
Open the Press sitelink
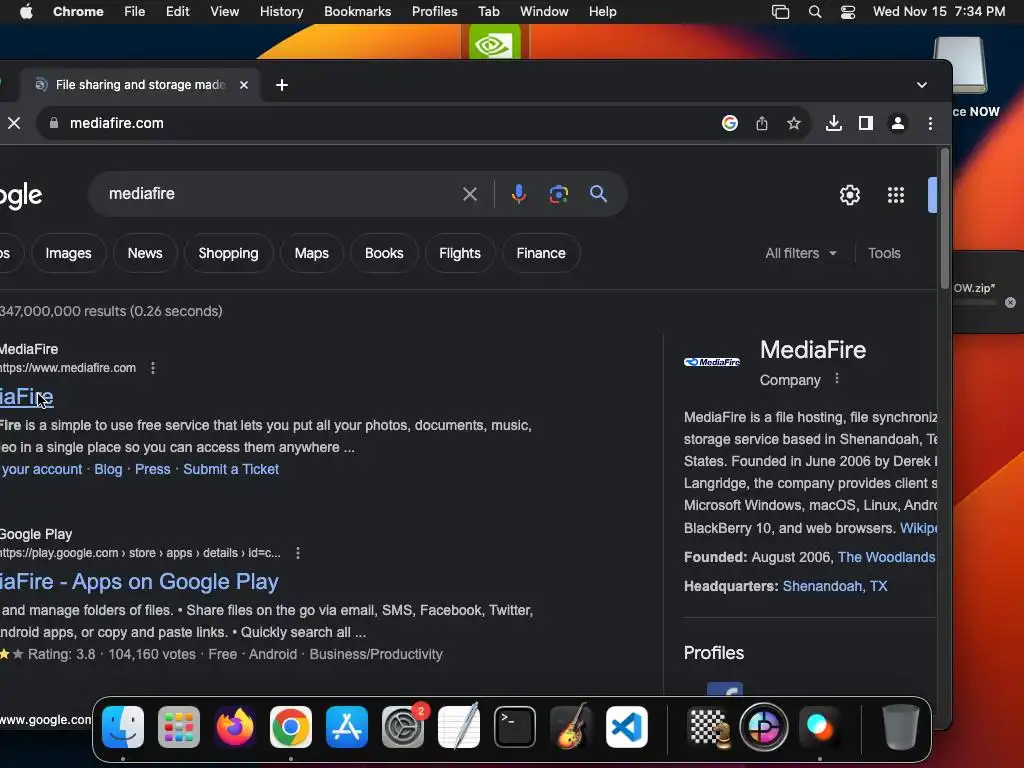[153, 470]
